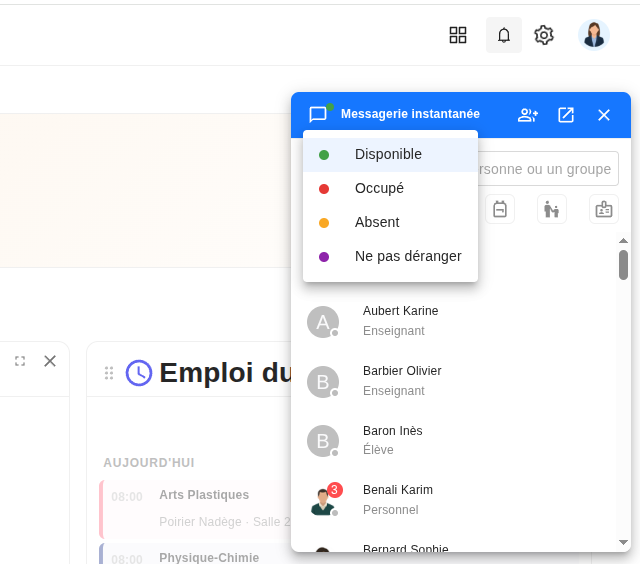Viewport: 640px width, 564px height.
Task: Open the user profile avatar
Action: [593, 35]
